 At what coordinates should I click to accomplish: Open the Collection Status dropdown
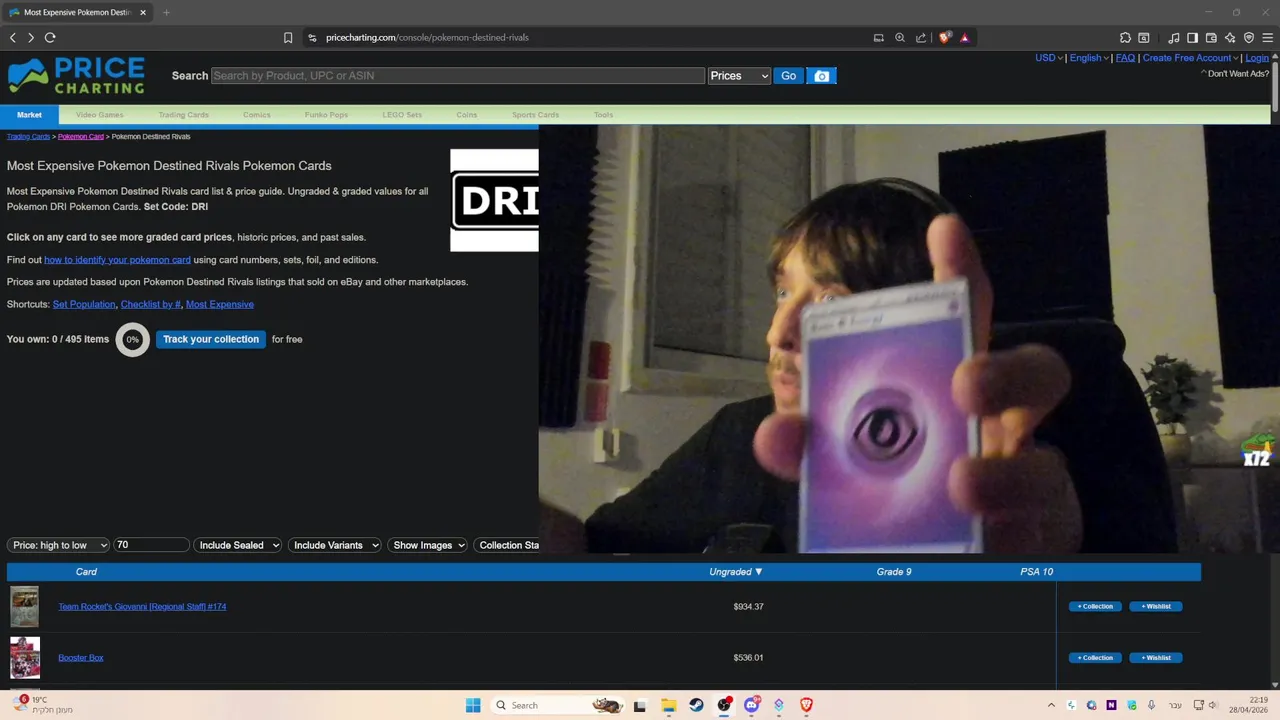click(x=507, y=545)
